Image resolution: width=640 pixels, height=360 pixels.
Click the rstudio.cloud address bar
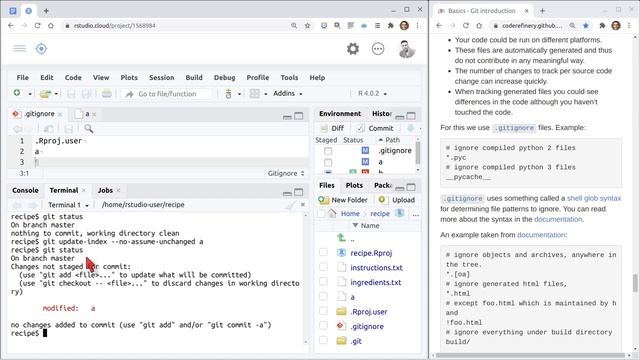[176, 25]
